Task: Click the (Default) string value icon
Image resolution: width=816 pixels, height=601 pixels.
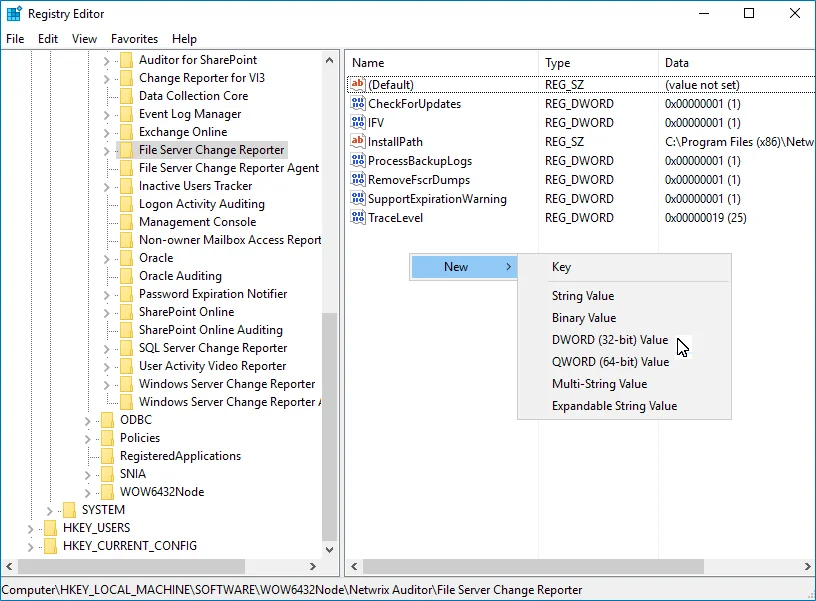Action: coord(358,84)
